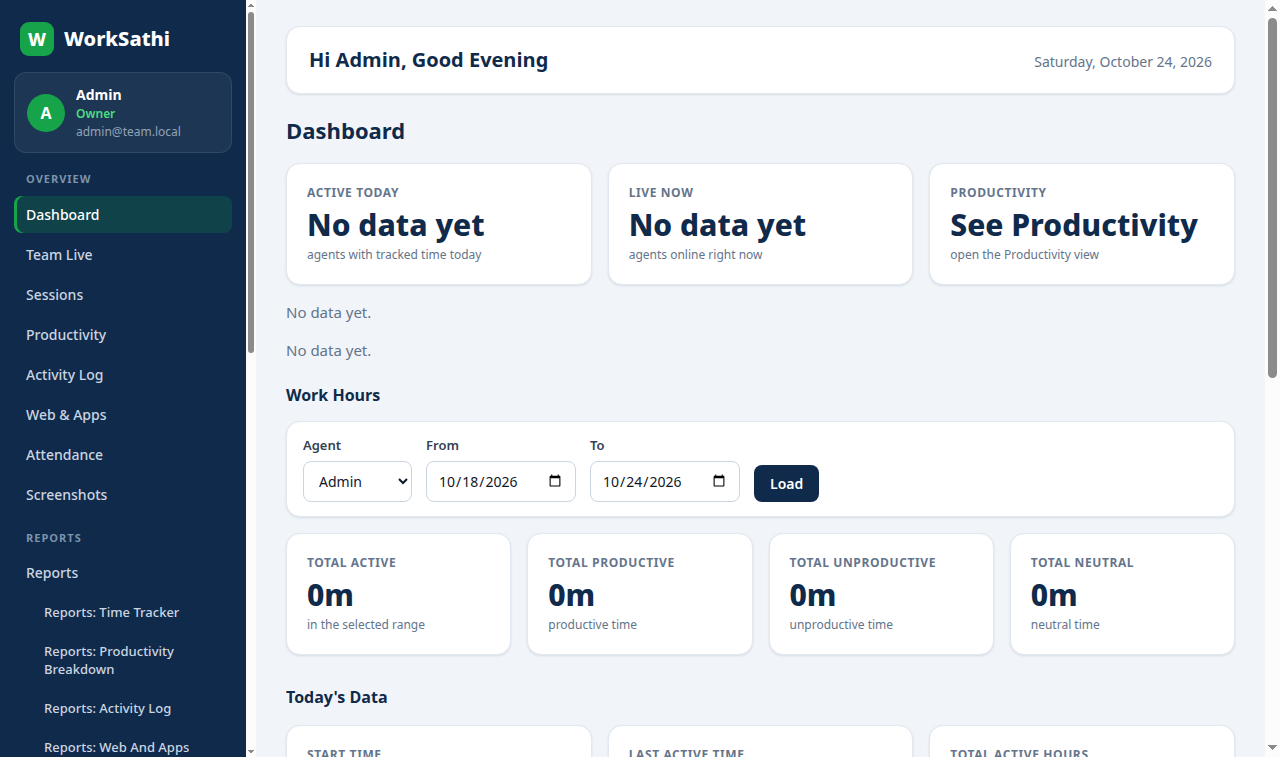1280x757 pixels.
Task: Click the main page vertical scrollbar
Action: pos(1273,197)
